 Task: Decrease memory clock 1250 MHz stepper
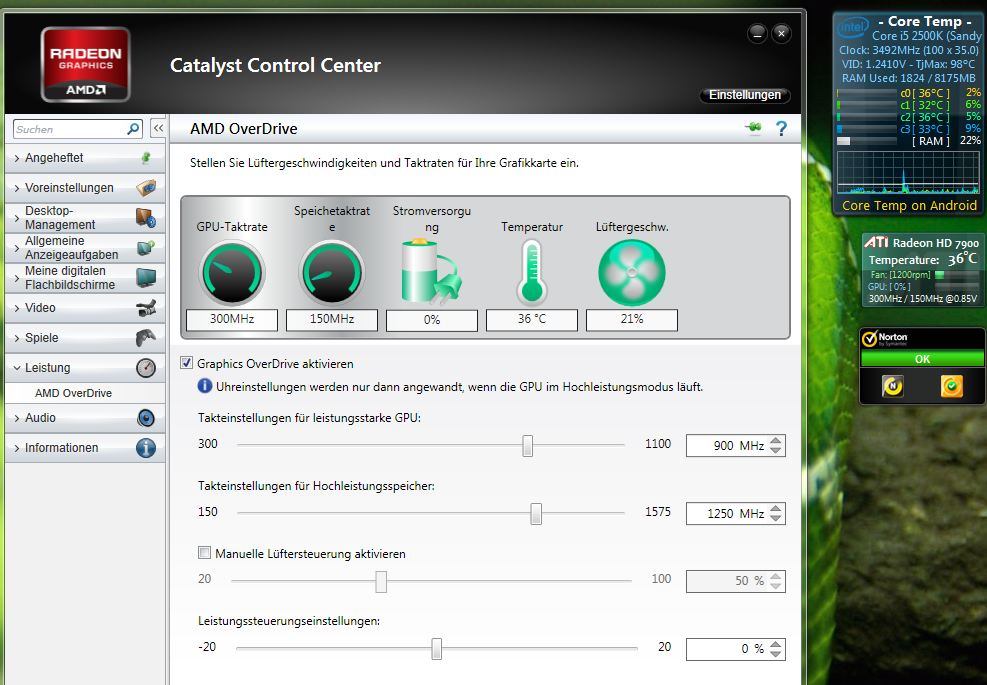pyautogui.click(x=776, y=518)
